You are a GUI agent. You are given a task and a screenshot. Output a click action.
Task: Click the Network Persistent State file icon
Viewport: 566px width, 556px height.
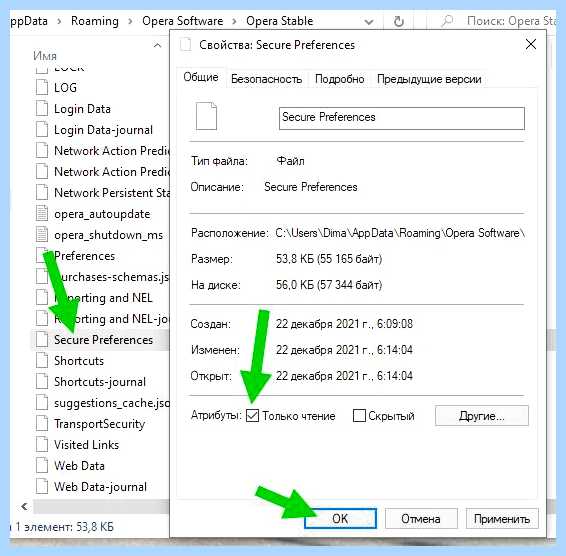pos(42,192)
